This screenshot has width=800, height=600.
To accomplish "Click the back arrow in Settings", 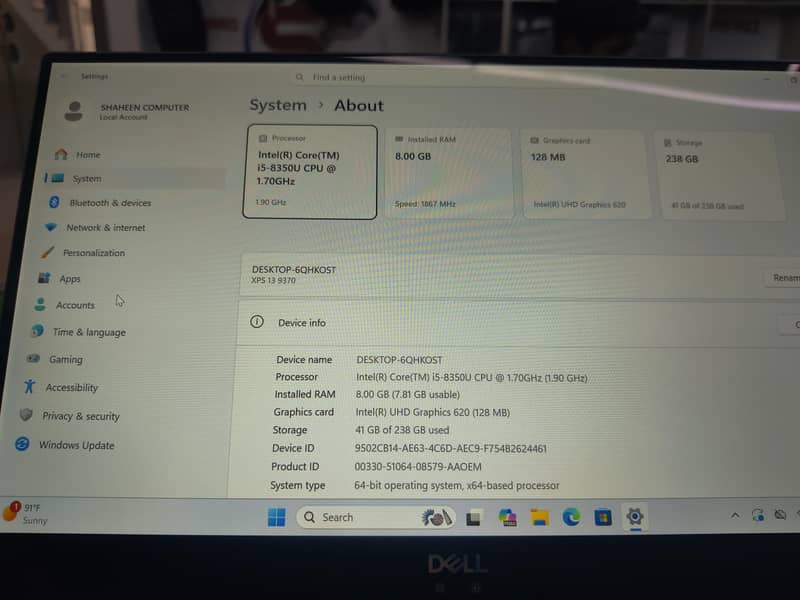I will (x=64, y=76).
